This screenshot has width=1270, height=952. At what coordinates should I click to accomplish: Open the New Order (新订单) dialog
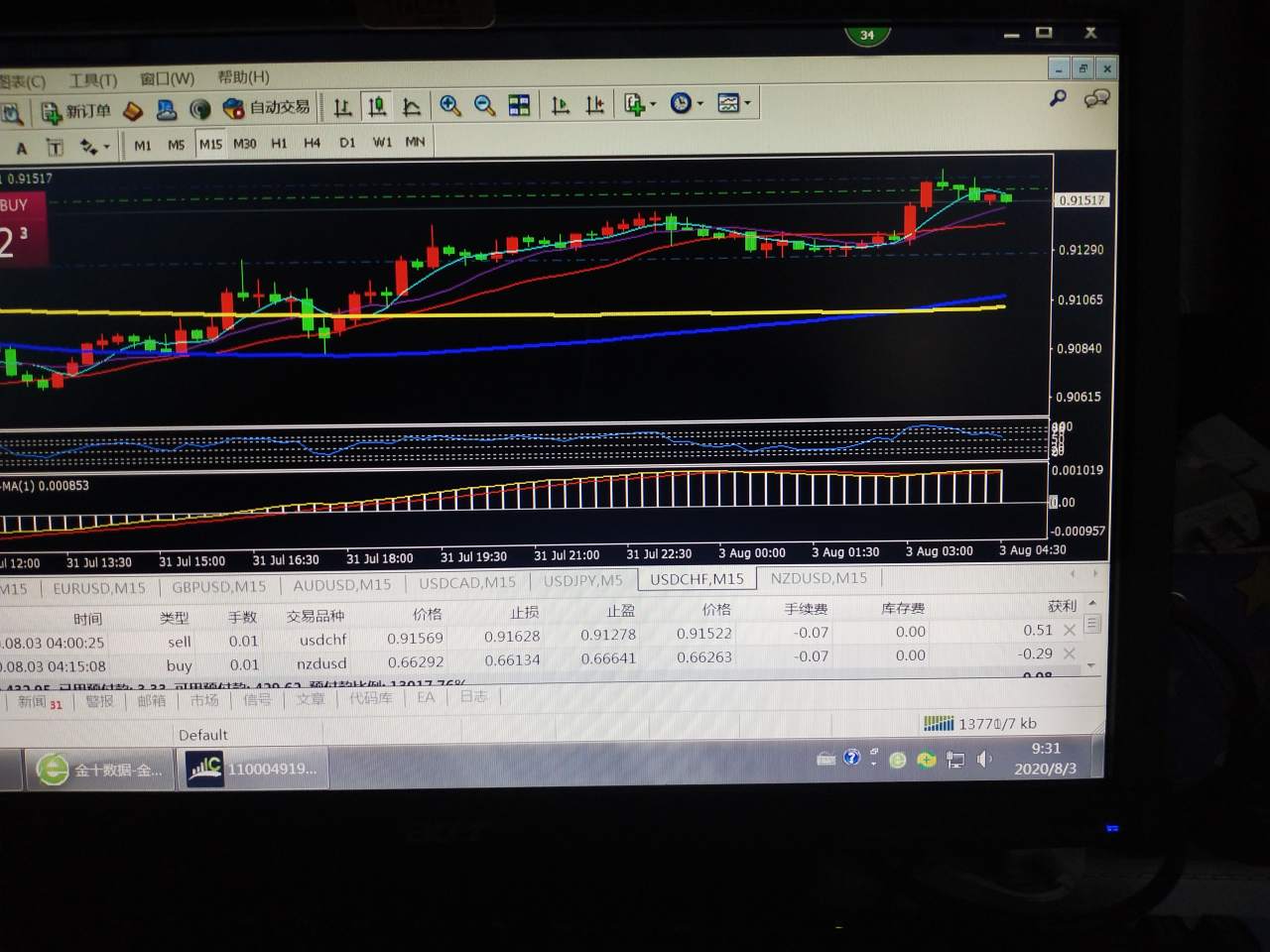pyautogui.click(x=76, y=111)
